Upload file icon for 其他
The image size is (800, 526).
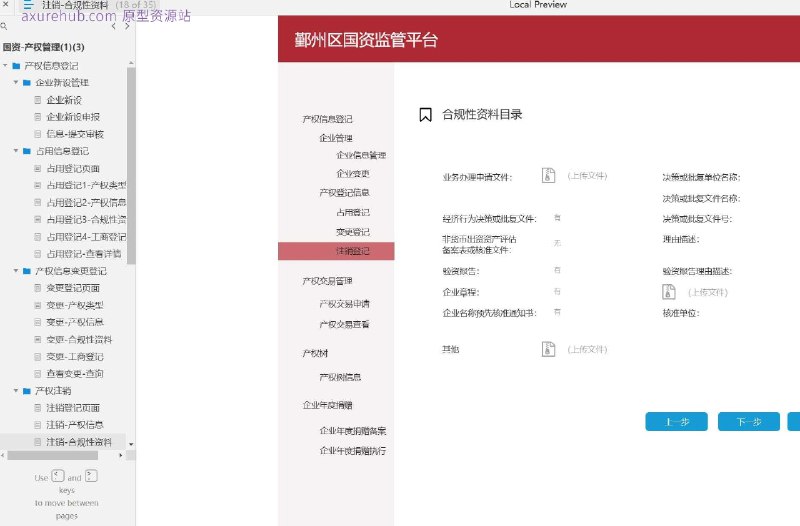(548, 349)
